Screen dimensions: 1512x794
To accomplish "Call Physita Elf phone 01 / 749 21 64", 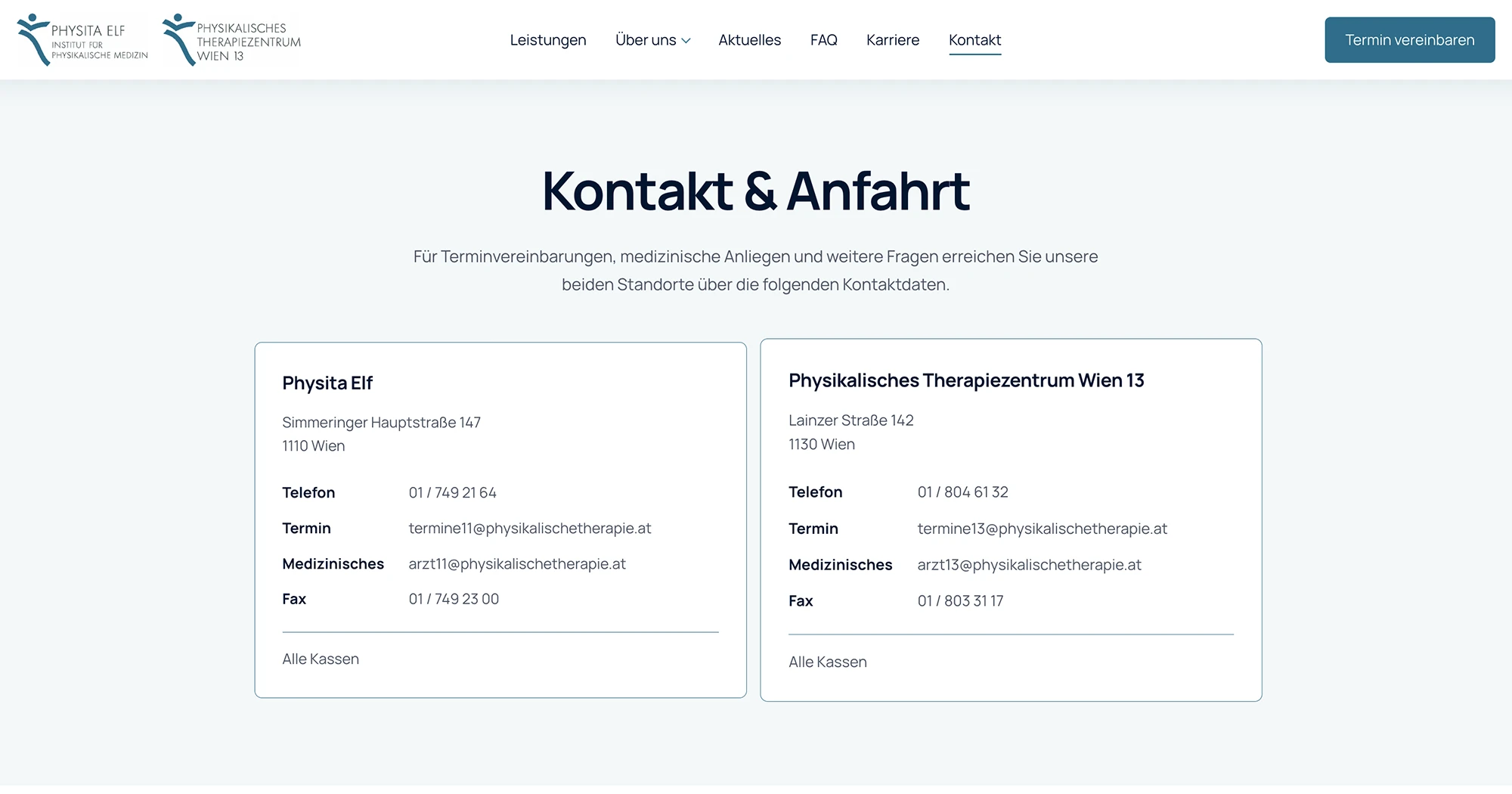I will point(453,493).
